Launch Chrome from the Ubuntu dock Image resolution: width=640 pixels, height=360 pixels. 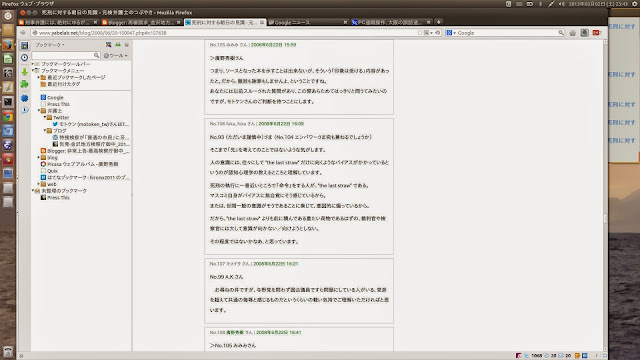8,117
